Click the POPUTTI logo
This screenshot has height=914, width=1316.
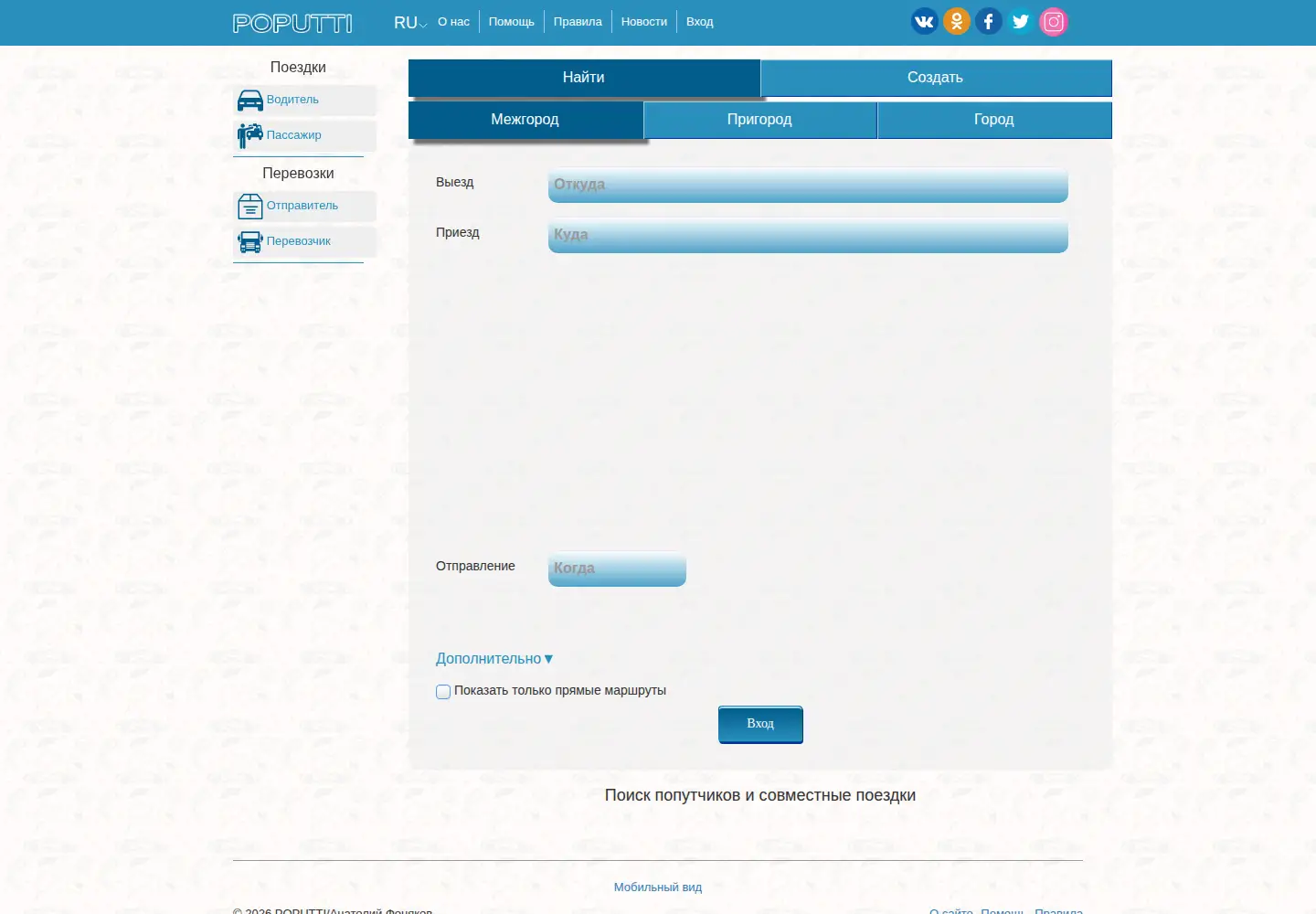[292, 23]
